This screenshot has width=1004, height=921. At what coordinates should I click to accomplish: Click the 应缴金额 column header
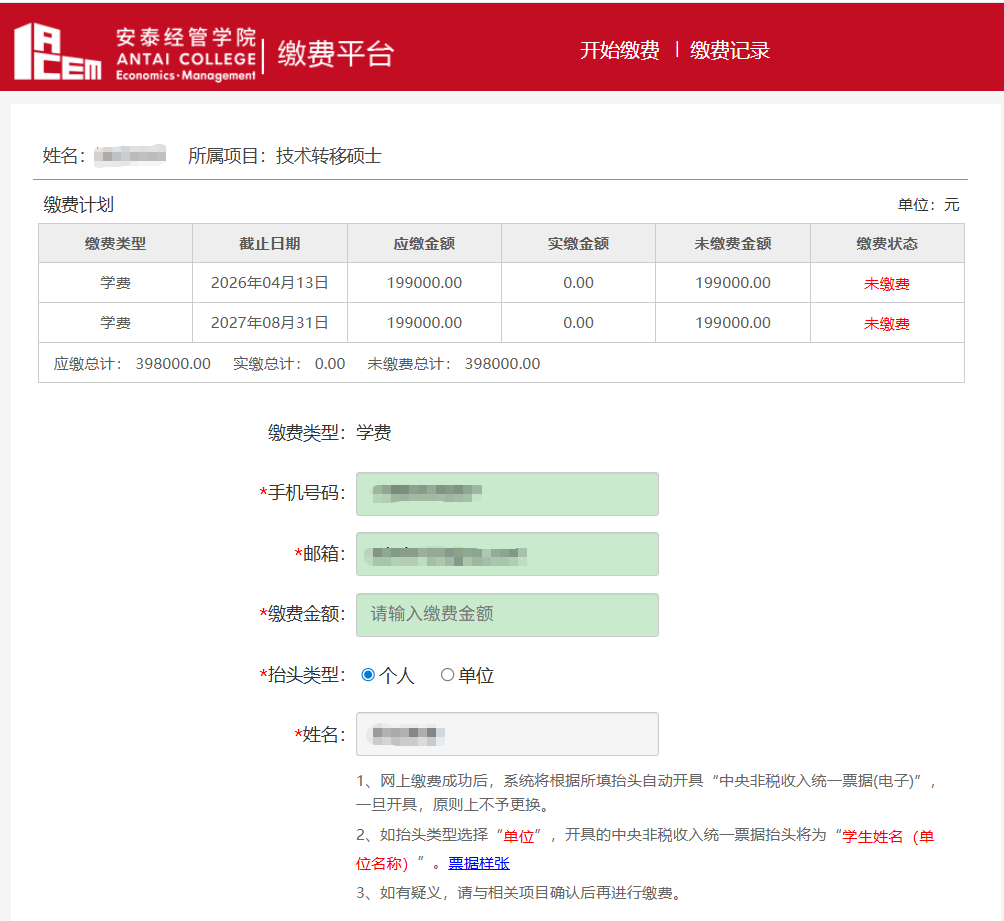[424, 243]
